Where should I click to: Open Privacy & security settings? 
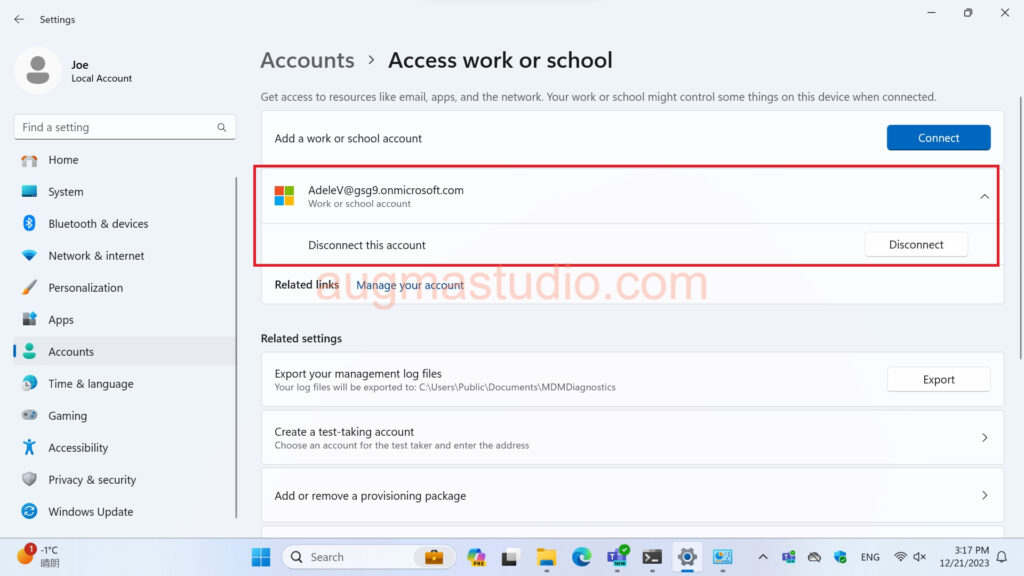(x=92, y=480)
